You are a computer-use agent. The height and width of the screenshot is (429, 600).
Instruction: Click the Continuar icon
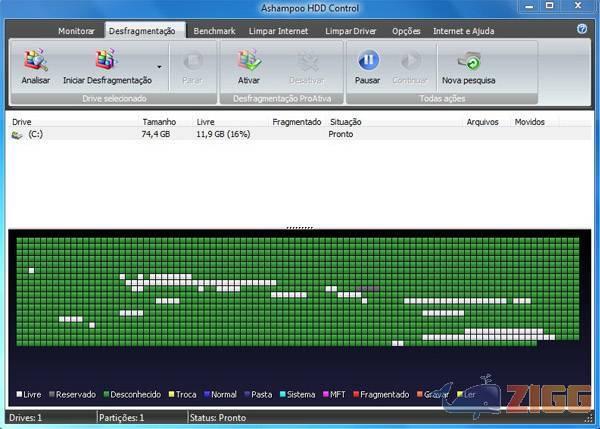click(409, 62)
